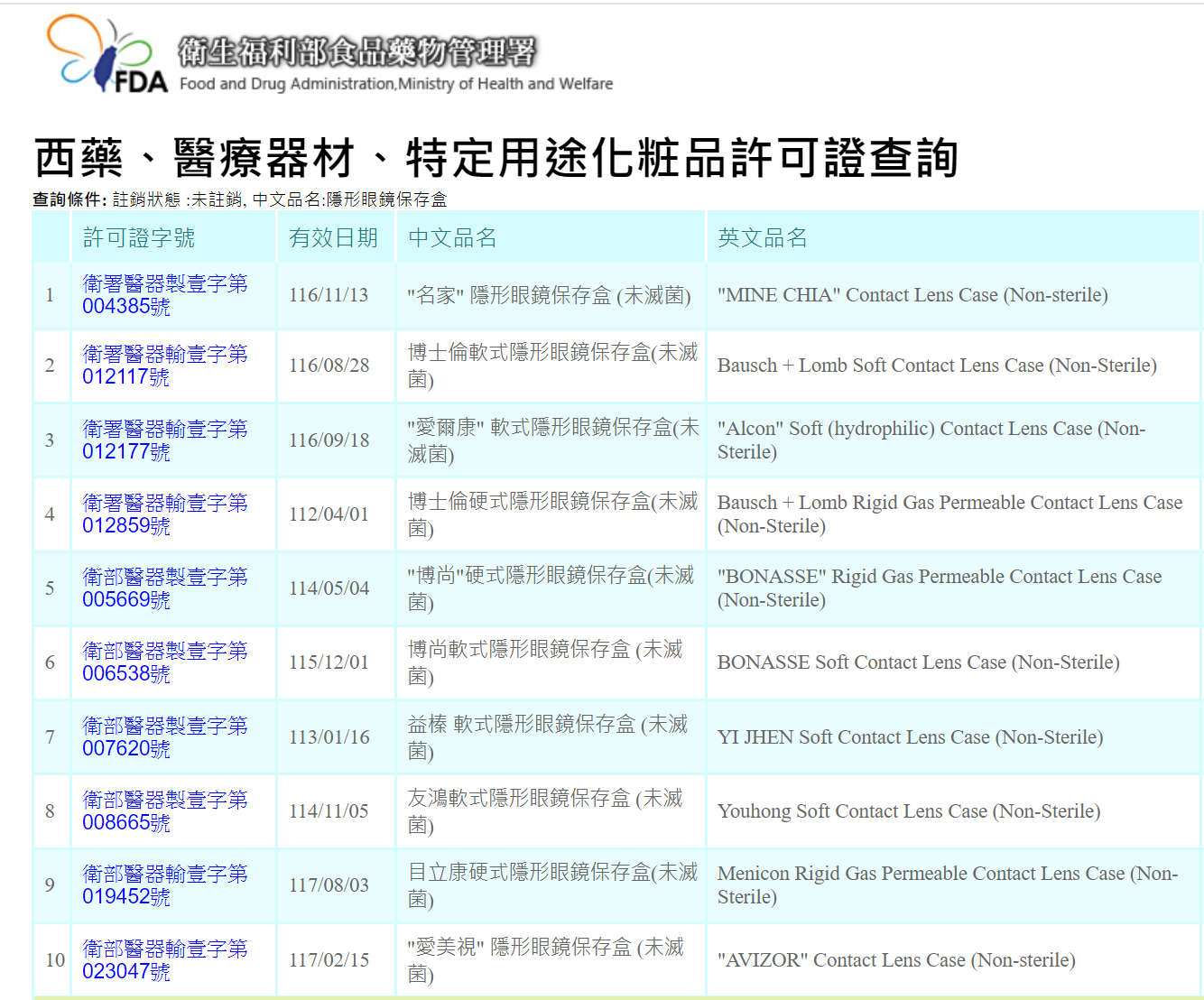
Task: Select "Alcon" Soft (hydrophilic) Contact Lens Case
Action: coord(931,440)
